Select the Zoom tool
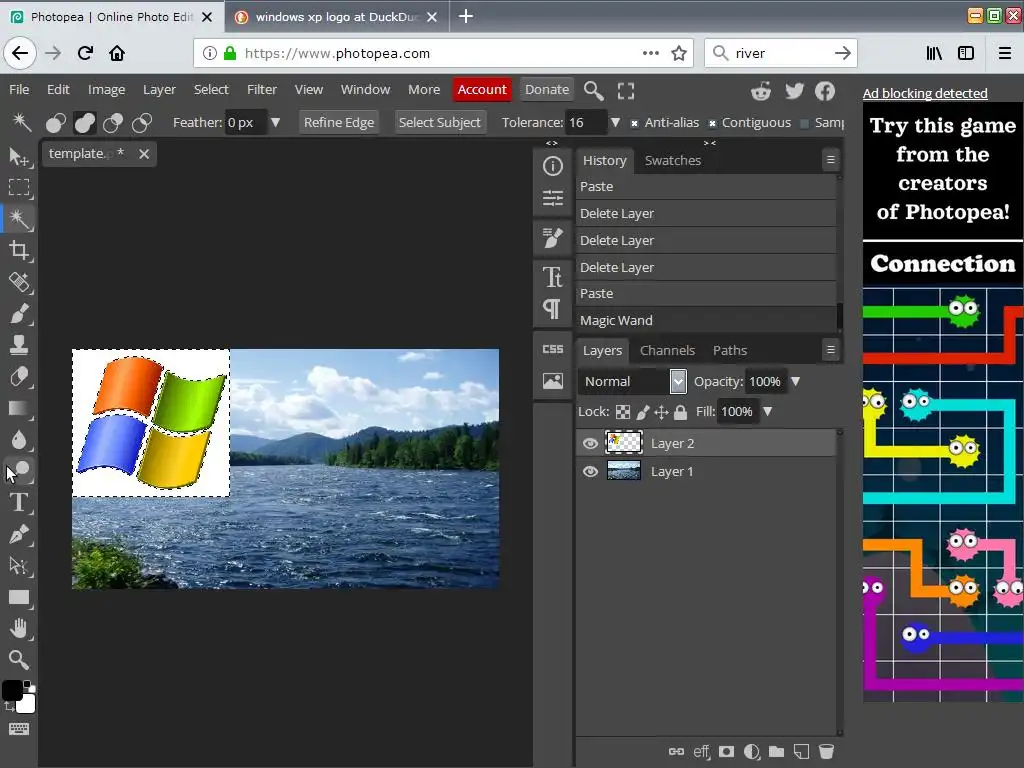 18,660
